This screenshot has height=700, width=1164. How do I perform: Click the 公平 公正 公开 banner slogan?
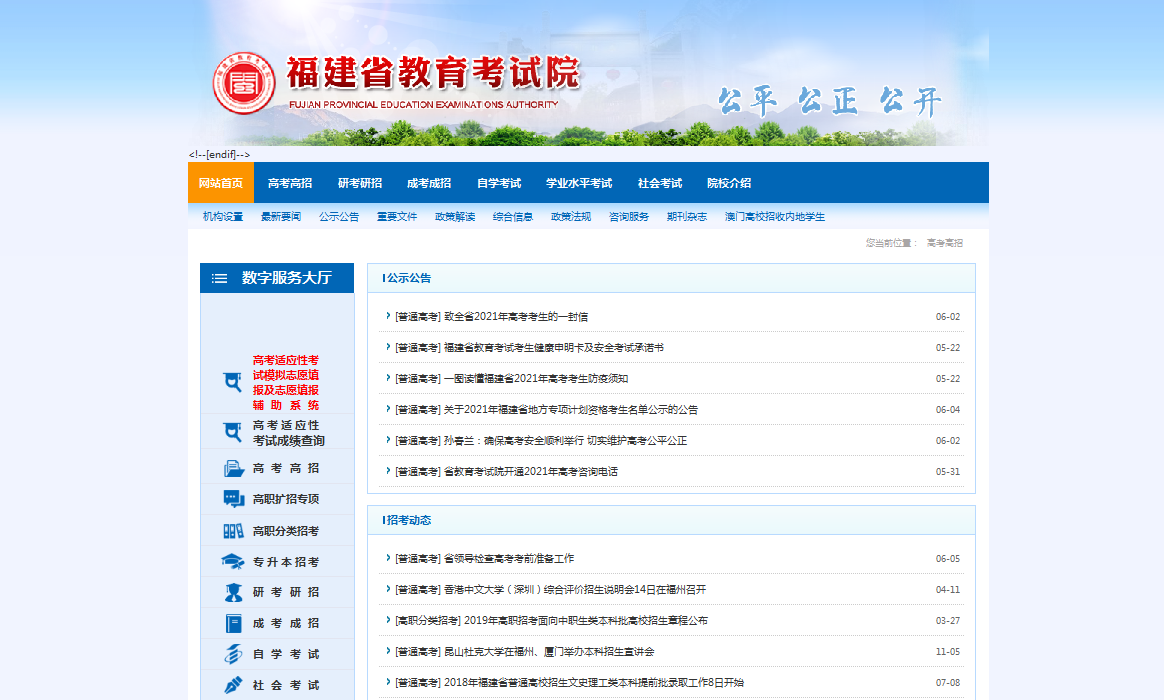point(830,101)
